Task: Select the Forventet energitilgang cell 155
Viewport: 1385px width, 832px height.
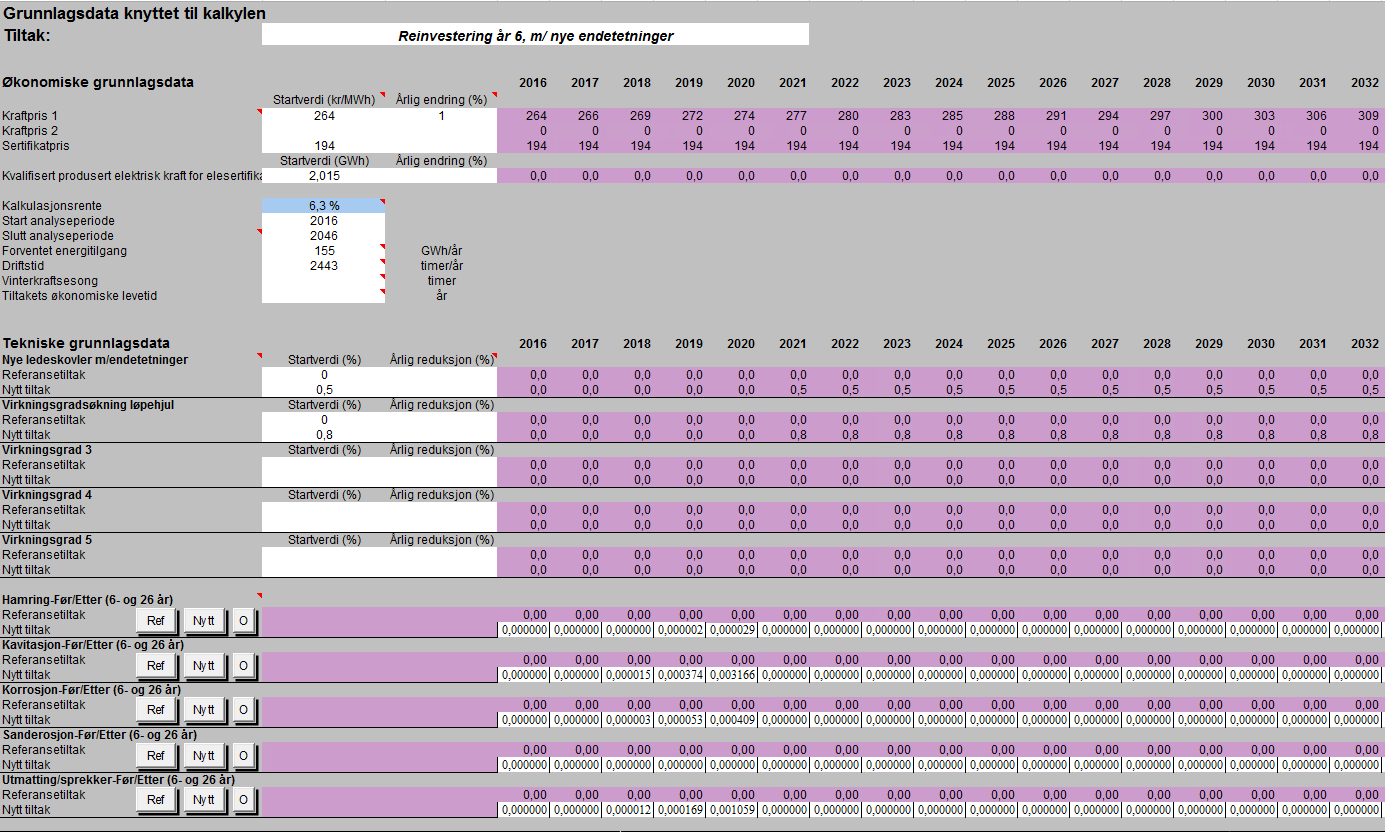Action: tap(323, 251)
